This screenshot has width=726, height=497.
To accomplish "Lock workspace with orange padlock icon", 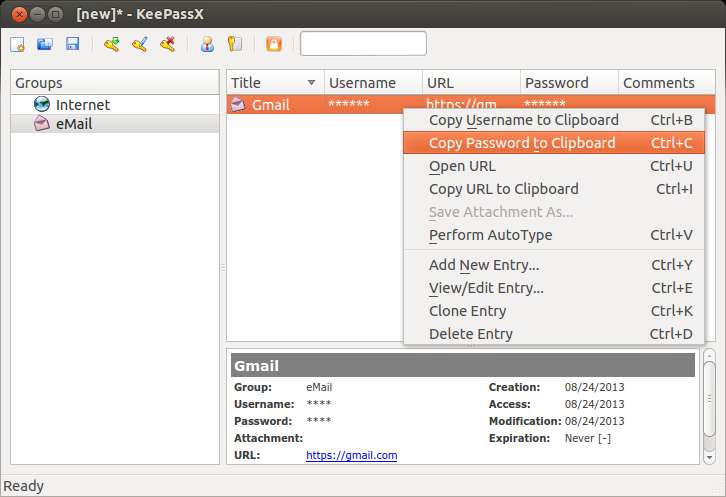I will 274,44.
